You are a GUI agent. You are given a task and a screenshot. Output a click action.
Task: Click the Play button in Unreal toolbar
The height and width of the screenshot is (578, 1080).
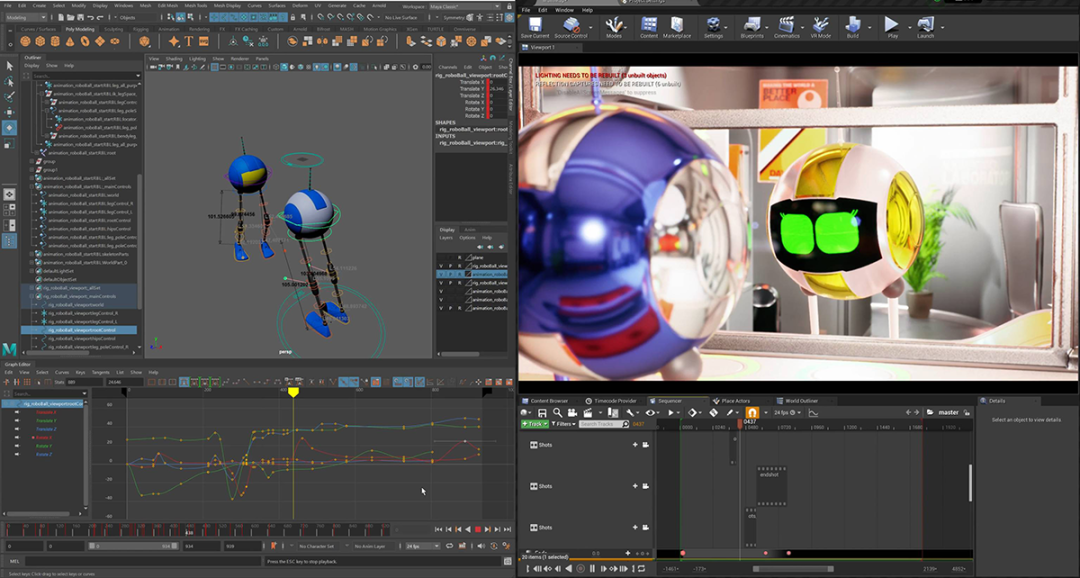point(890,25)
